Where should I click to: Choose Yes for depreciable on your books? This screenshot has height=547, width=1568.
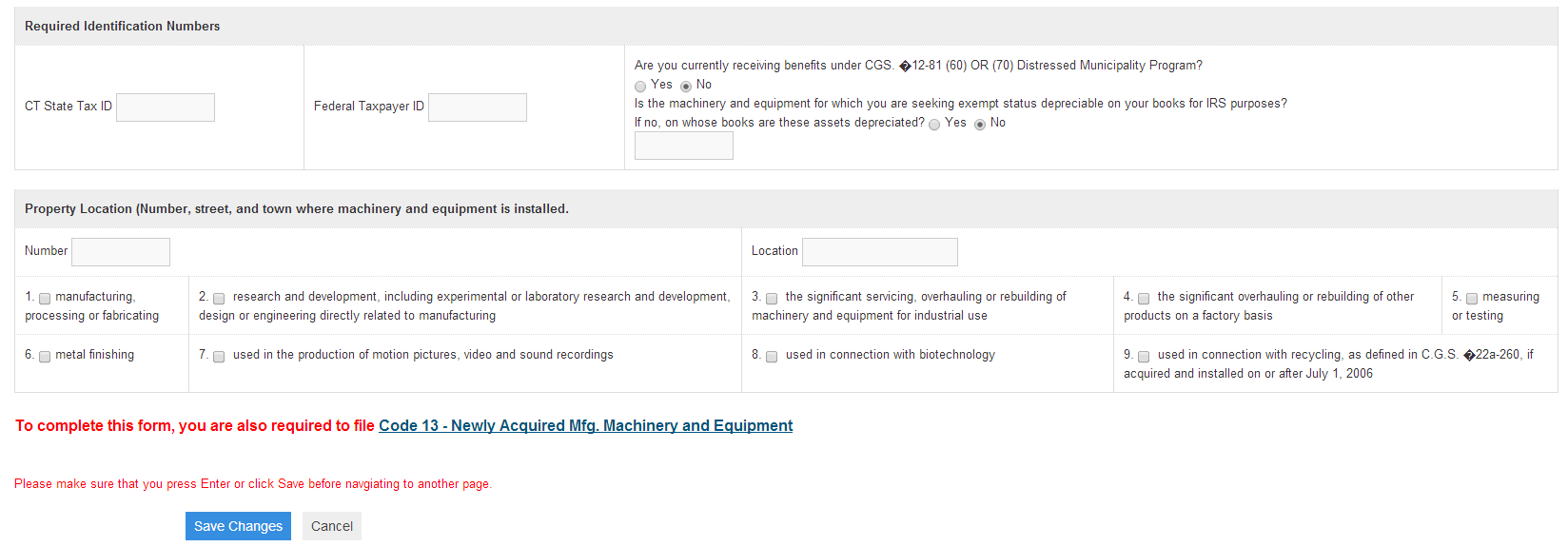(934, 125)
